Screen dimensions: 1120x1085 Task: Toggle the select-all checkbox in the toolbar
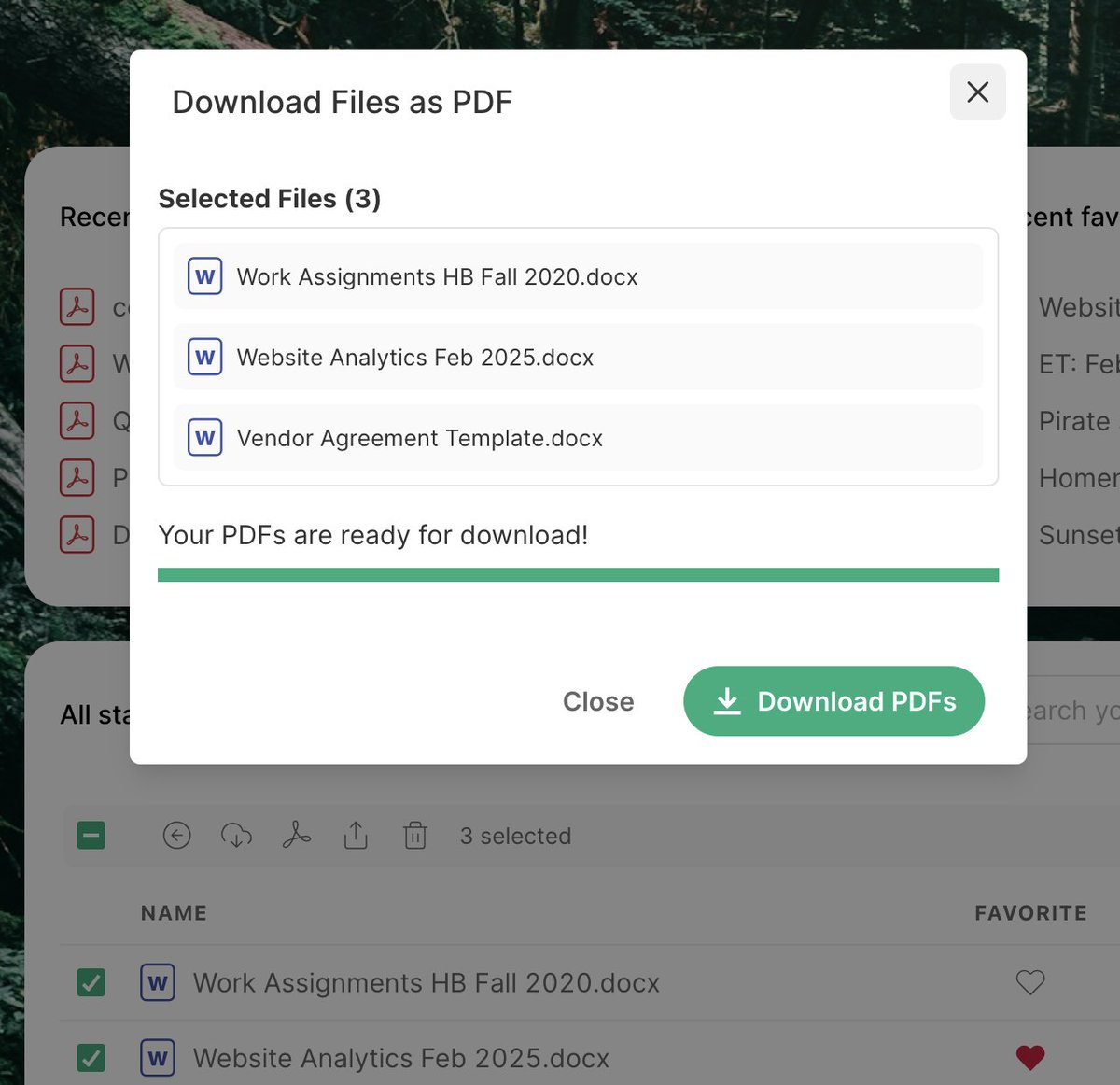pyautogui.click(x=91, y=835)
